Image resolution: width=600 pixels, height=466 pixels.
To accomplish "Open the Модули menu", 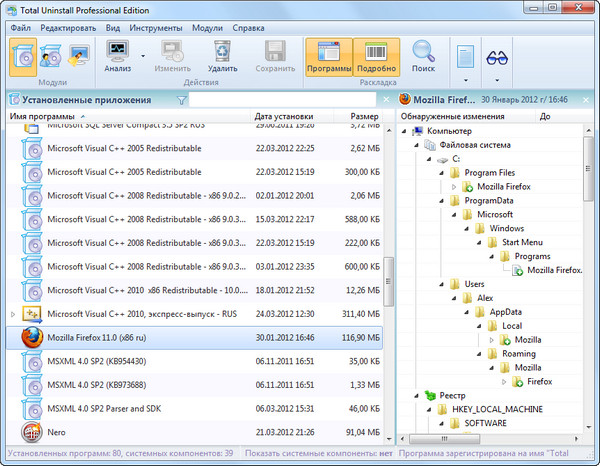I will click(x=207, y=27).
